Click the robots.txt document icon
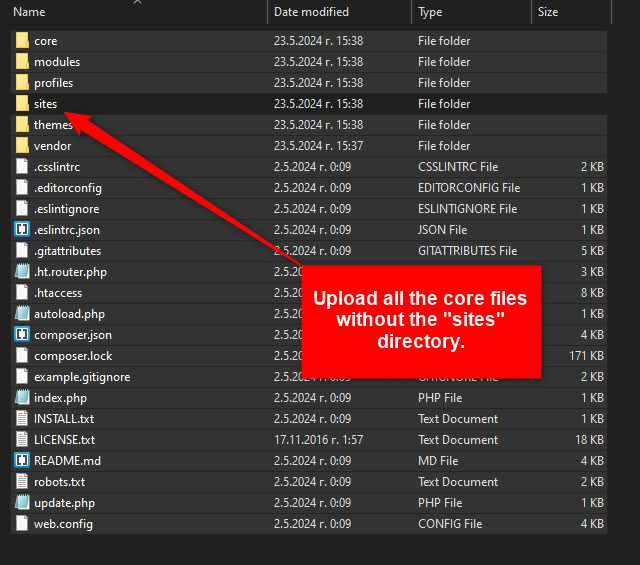 tap(22, 482)
